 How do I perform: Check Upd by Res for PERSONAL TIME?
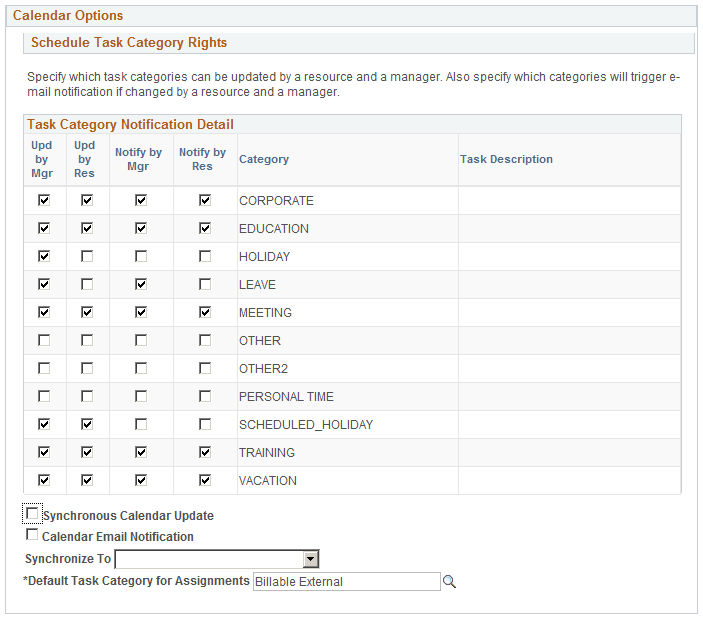coord(87,396)
